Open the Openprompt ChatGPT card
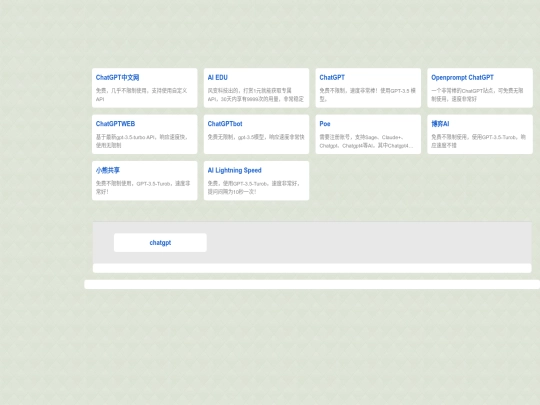This screenshot has width=540, height=405. (x=480, y=88)
